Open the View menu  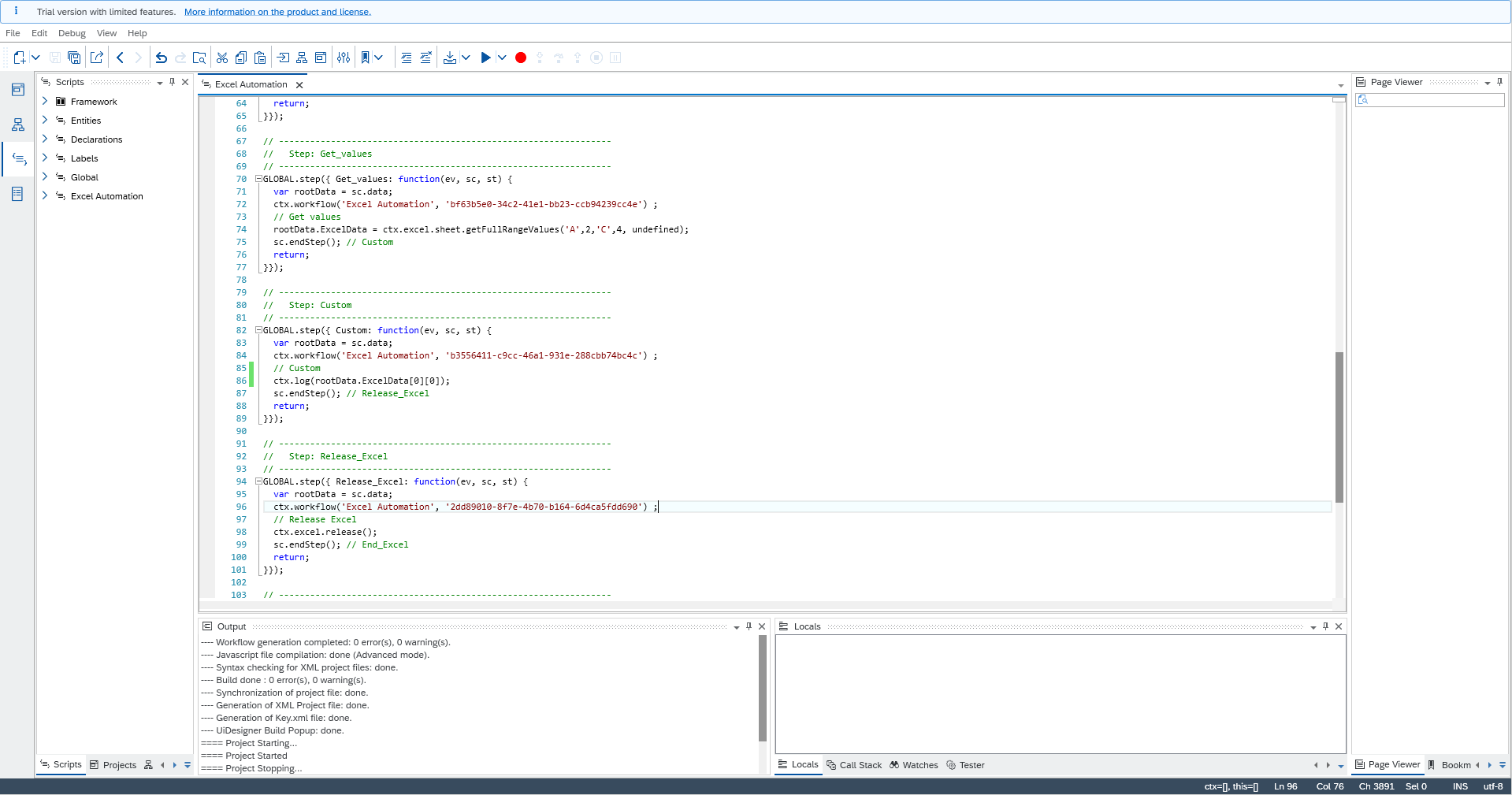click(106, 33)
